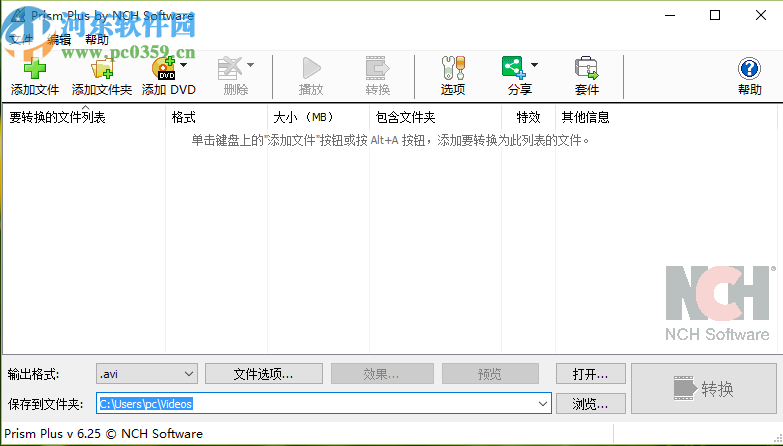Click the 转换 toolbar icon
The height and width of the screenshot is (446, 783).
click(378, 68)
